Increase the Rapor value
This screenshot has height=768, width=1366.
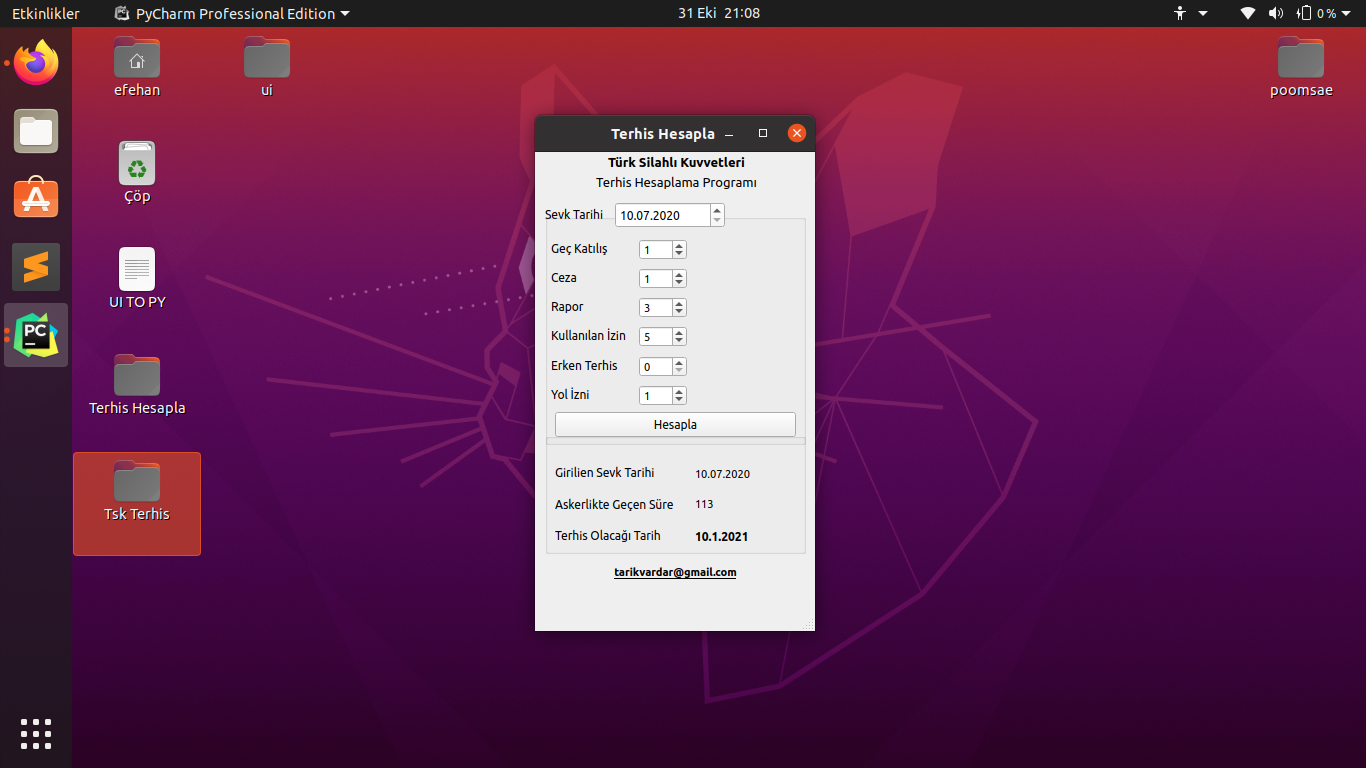pos(679,304)
